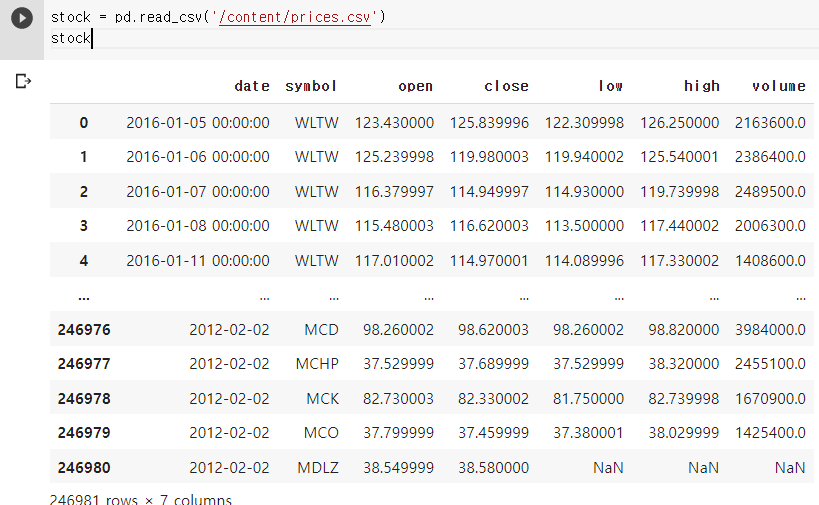Place cursor on the 'stock' code line
Screen dimensions: 819x505
point(71,38)
